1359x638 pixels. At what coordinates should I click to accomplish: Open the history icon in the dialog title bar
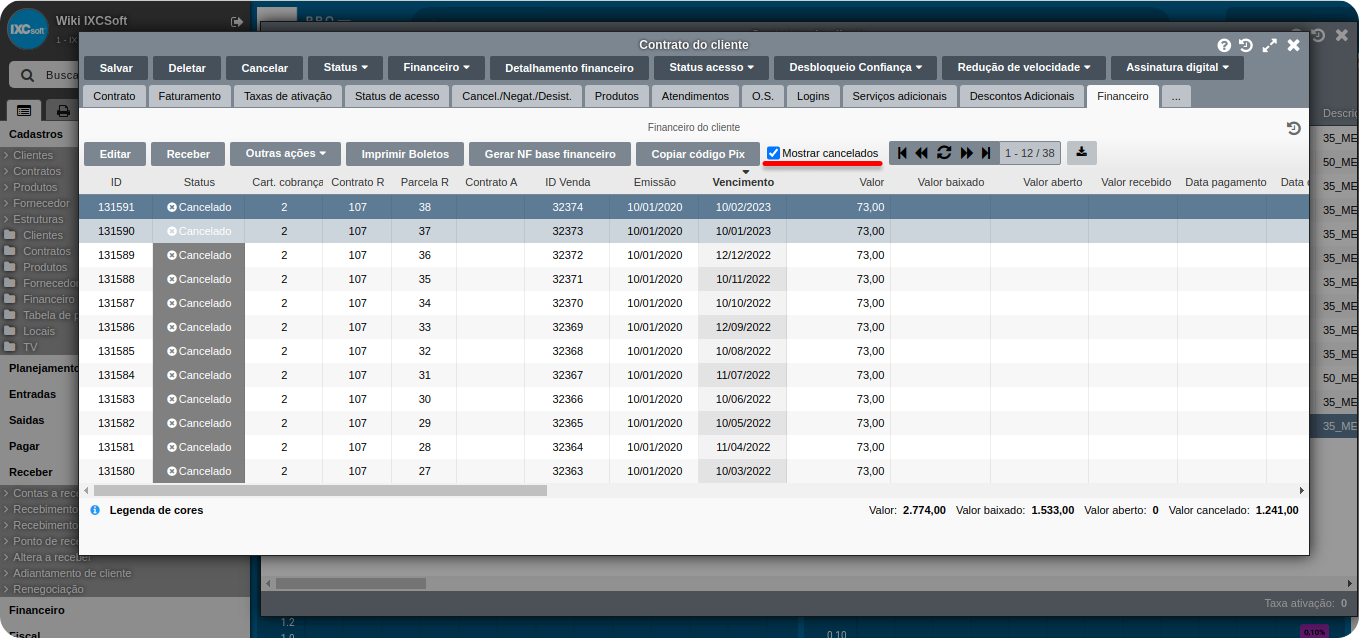pyautogui.click(x=1246, y=45)
